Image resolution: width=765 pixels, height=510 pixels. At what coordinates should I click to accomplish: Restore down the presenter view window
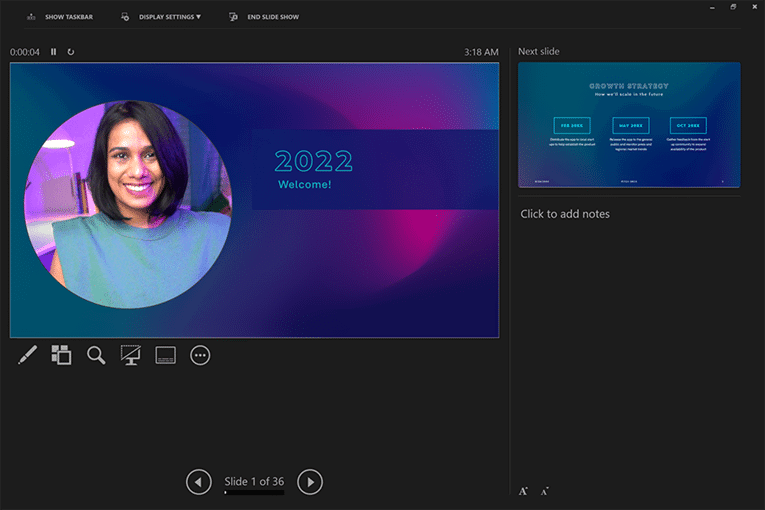coord(733,7)
